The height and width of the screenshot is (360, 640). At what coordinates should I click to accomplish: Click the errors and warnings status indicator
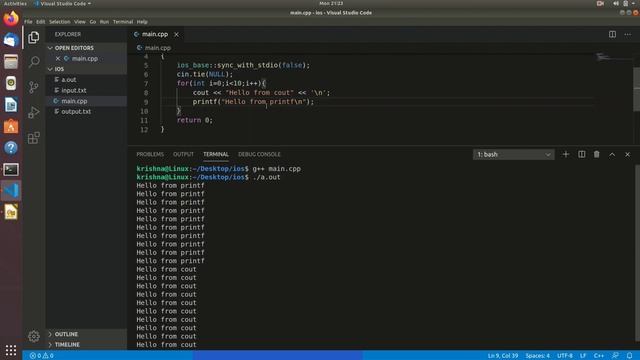click(x=42, y=356)
